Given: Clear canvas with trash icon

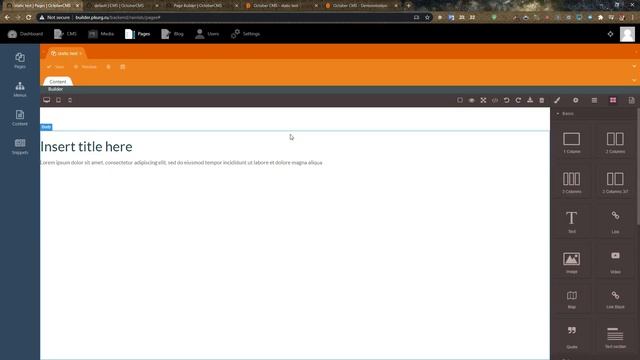Looking at the screenshot, I should 542,100.
